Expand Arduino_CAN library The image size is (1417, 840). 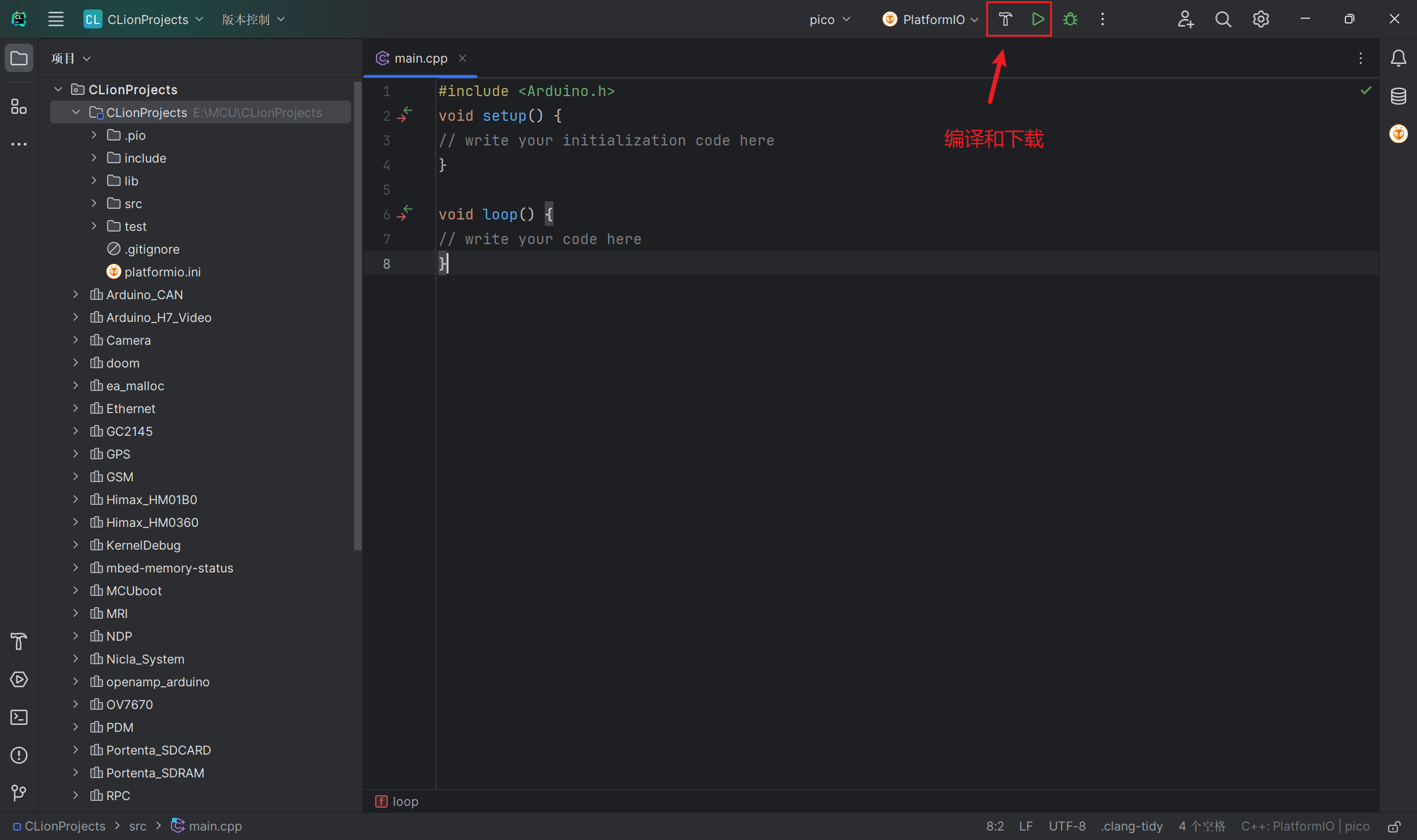pyautogui.click(x=75, y=294)
